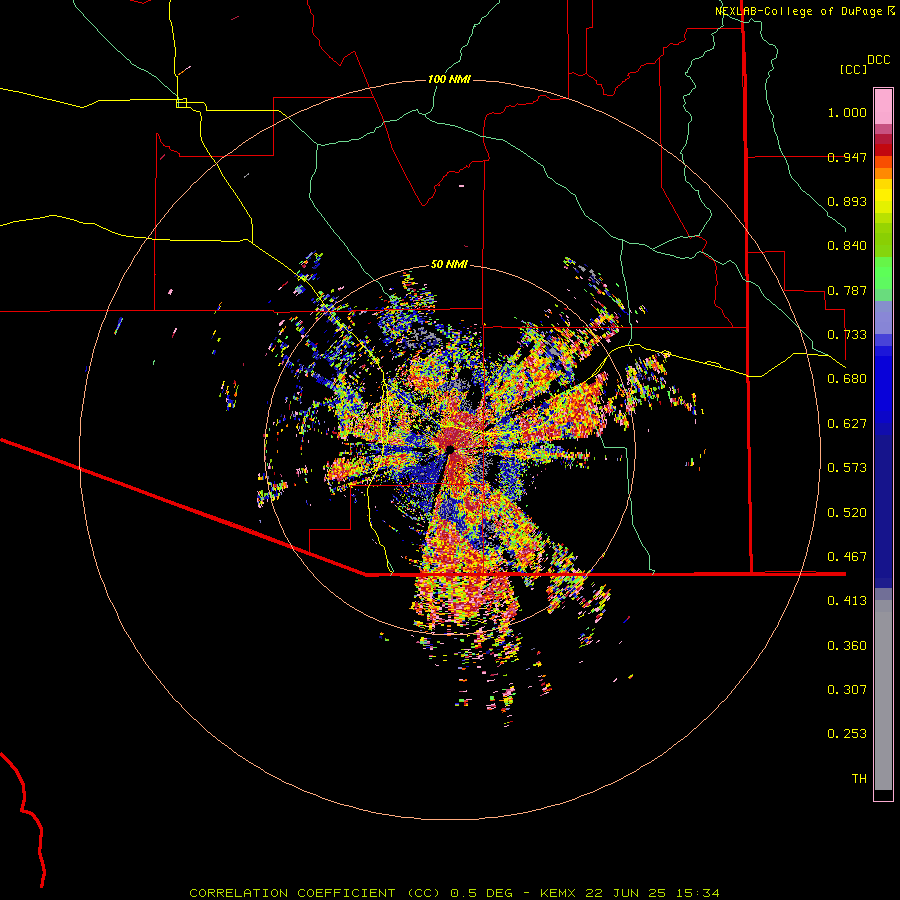
Task: Click the 0.787 value on color scale
Action: coord(847,290)
